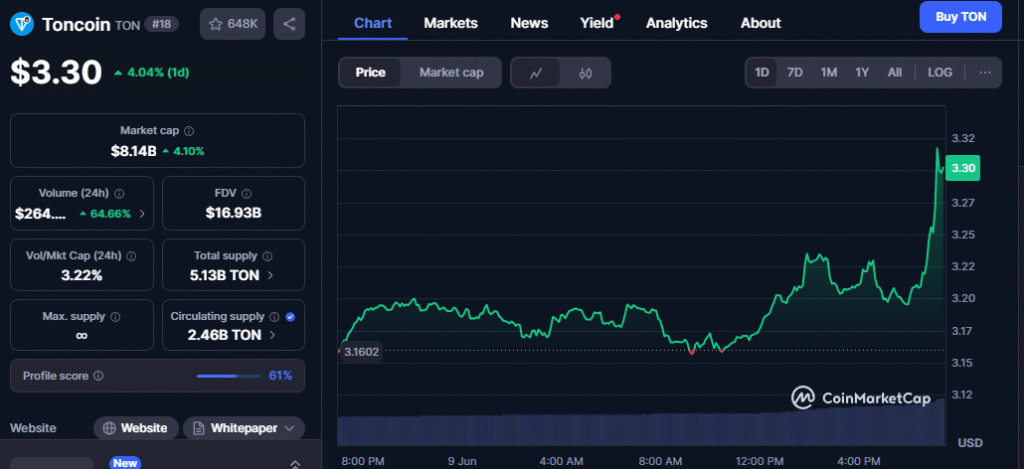1024x469 pixels.
Task: Add Toncoin to watchlist via star button
Action: tap(232, 24)
